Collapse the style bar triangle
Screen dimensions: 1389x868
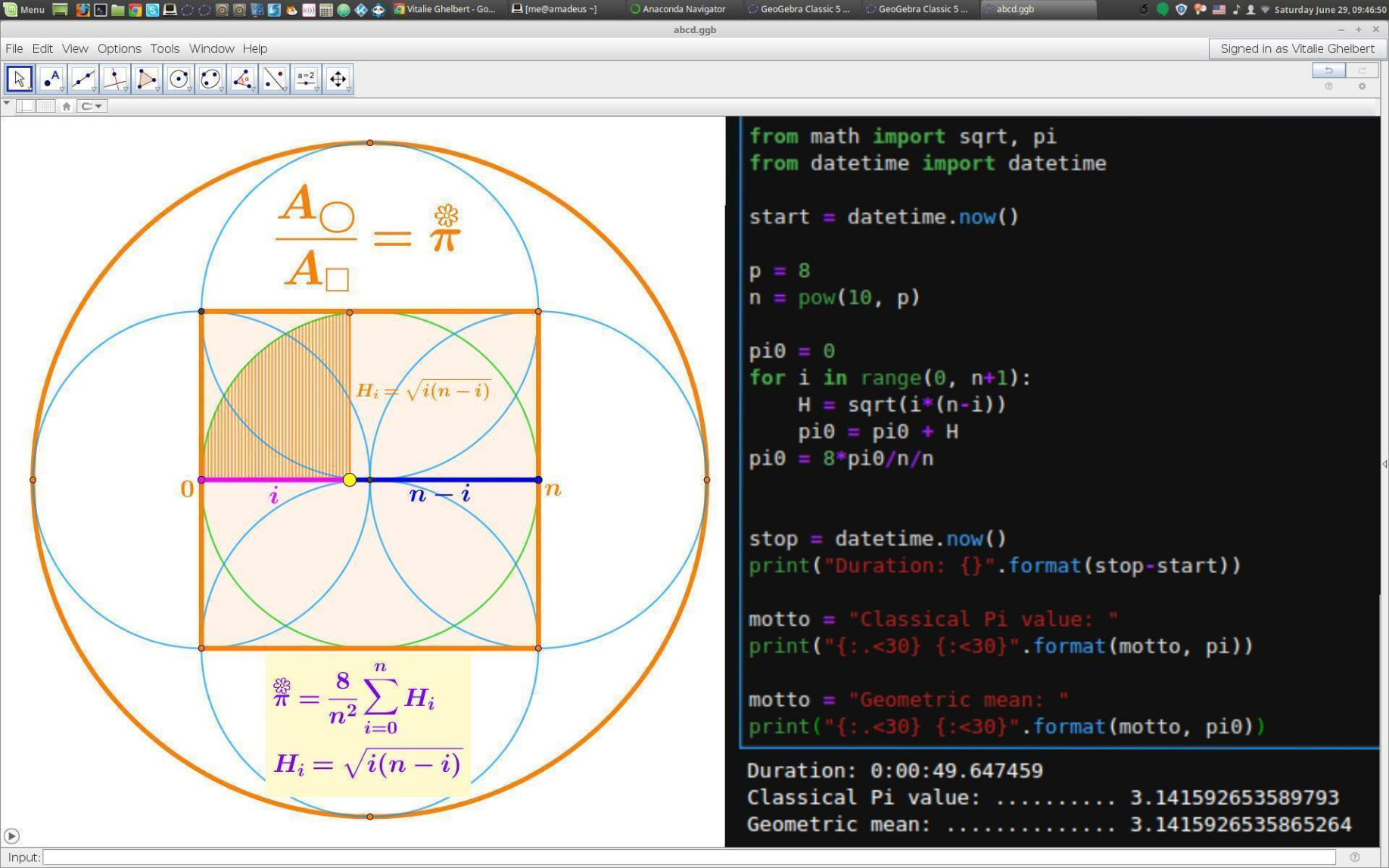(x=7, y=103)
